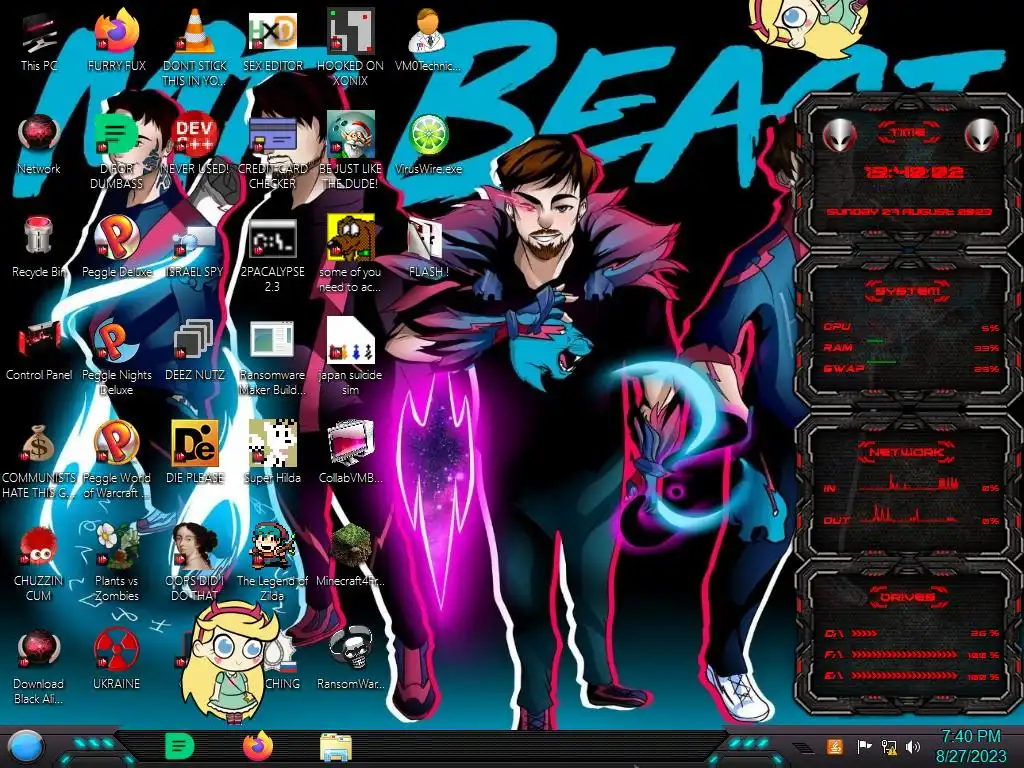Open File Explorer from the taskbar

[336, 747]
